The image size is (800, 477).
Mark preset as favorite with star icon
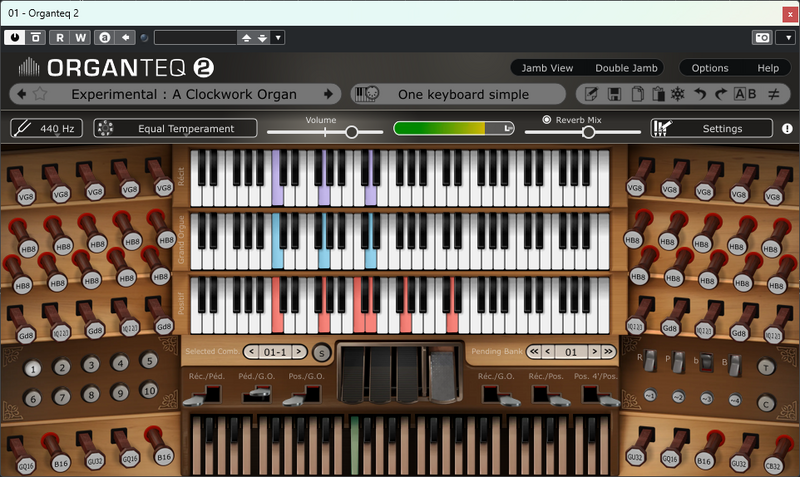coord(40,94)
